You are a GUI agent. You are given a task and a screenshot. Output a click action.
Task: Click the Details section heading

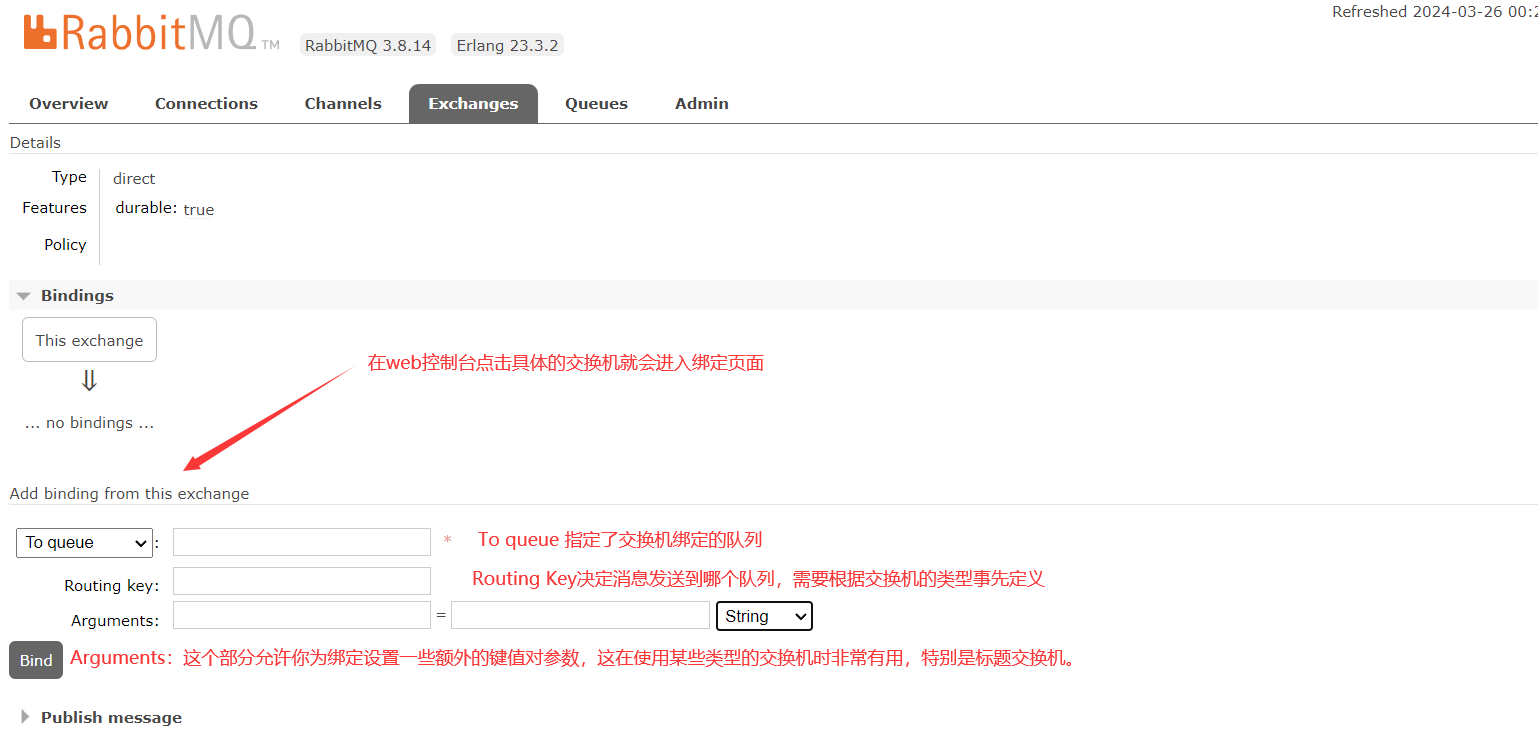coord(35,143)
